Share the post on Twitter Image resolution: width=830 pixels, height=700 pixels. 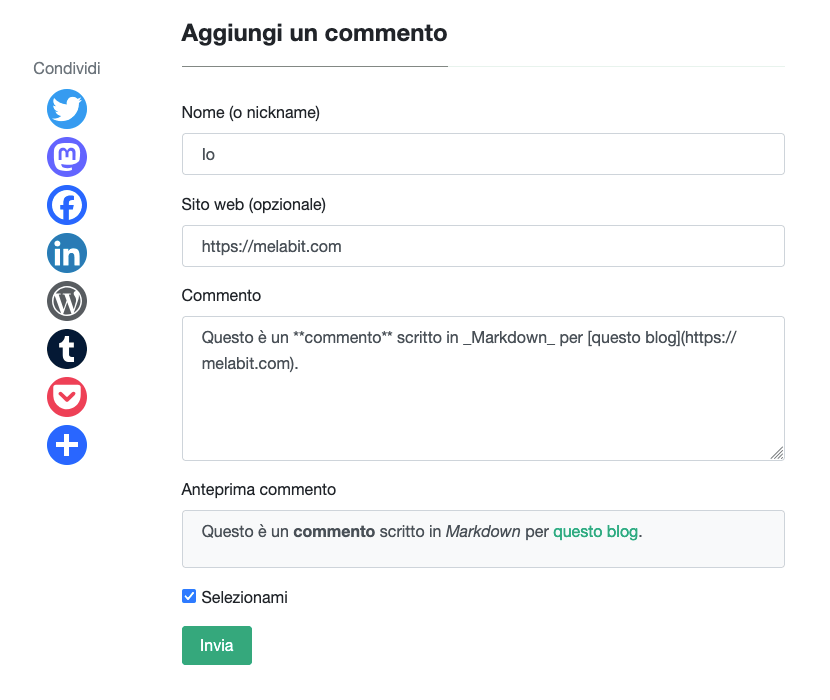coord(66,109)
